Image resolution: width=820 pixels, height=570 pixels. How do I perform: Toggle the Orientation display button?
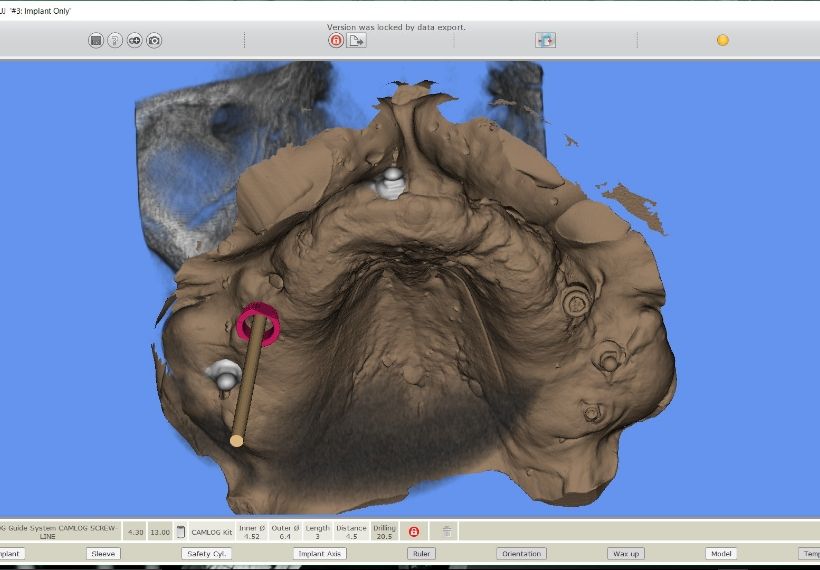point(521,553)
